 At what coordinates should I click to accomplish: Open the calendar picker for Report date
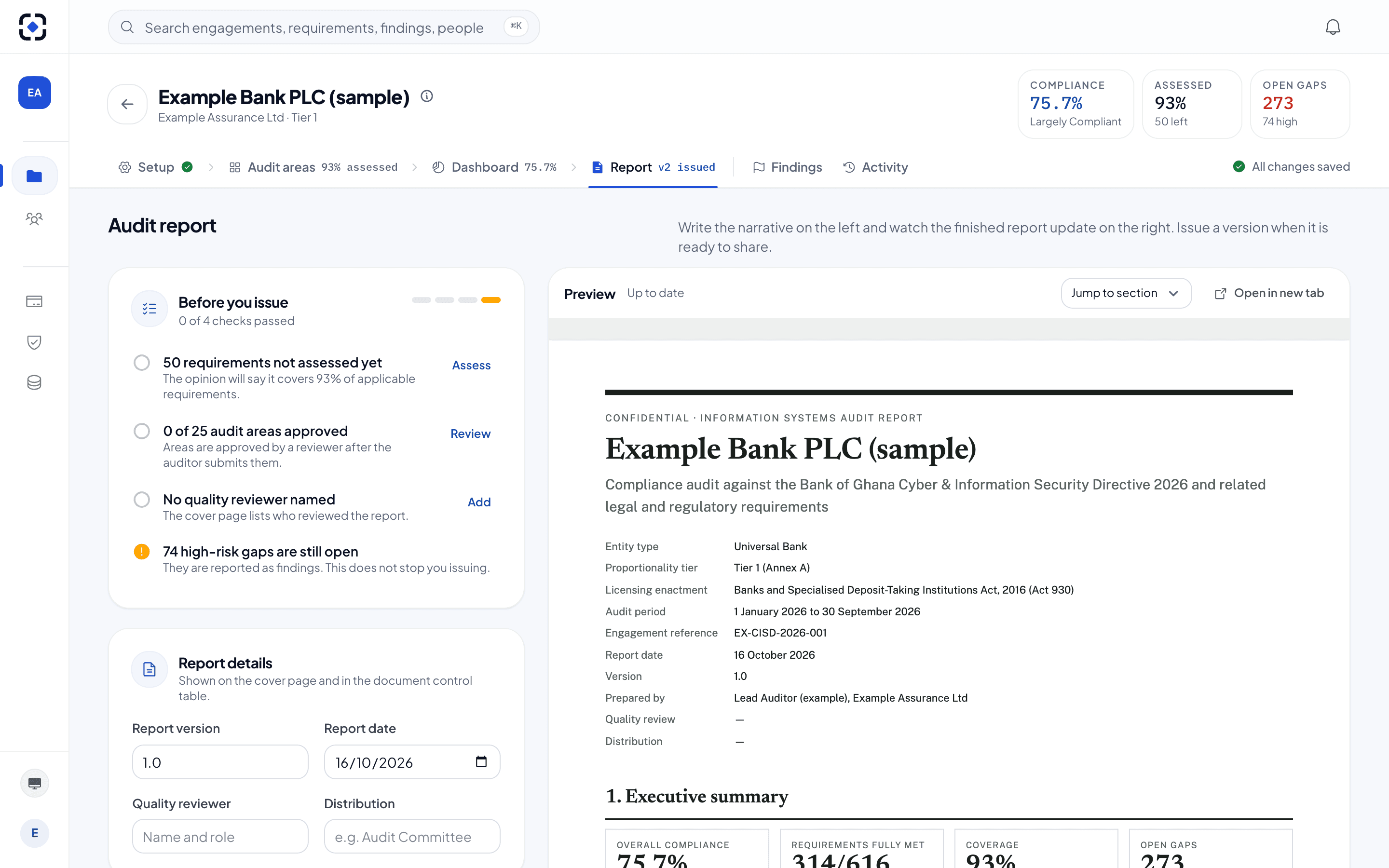481,761
